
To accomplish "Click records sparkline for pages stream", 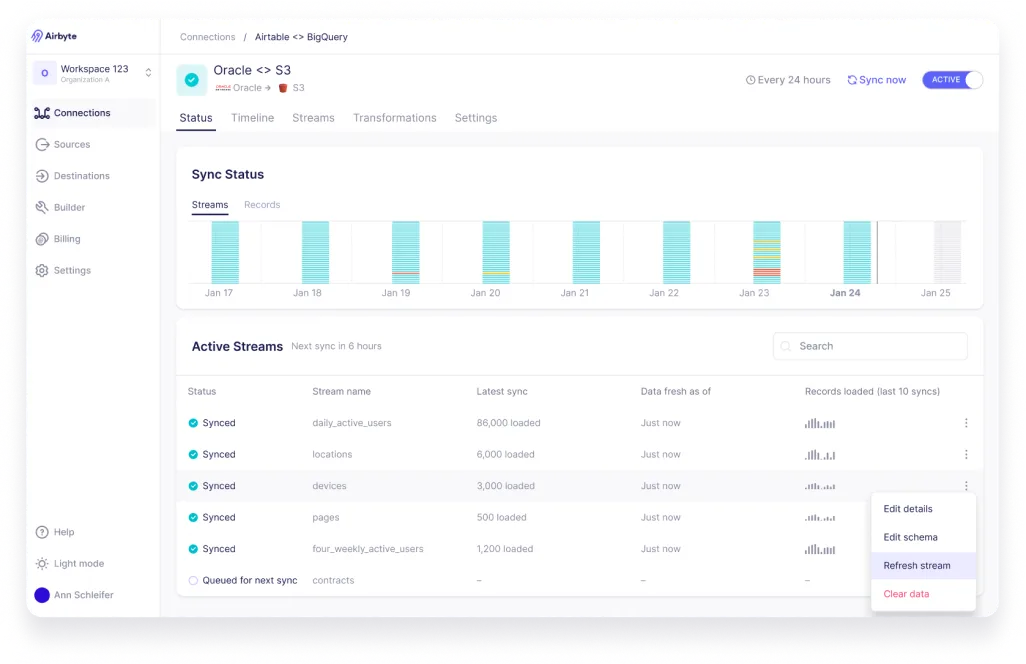I will (820, 517).
